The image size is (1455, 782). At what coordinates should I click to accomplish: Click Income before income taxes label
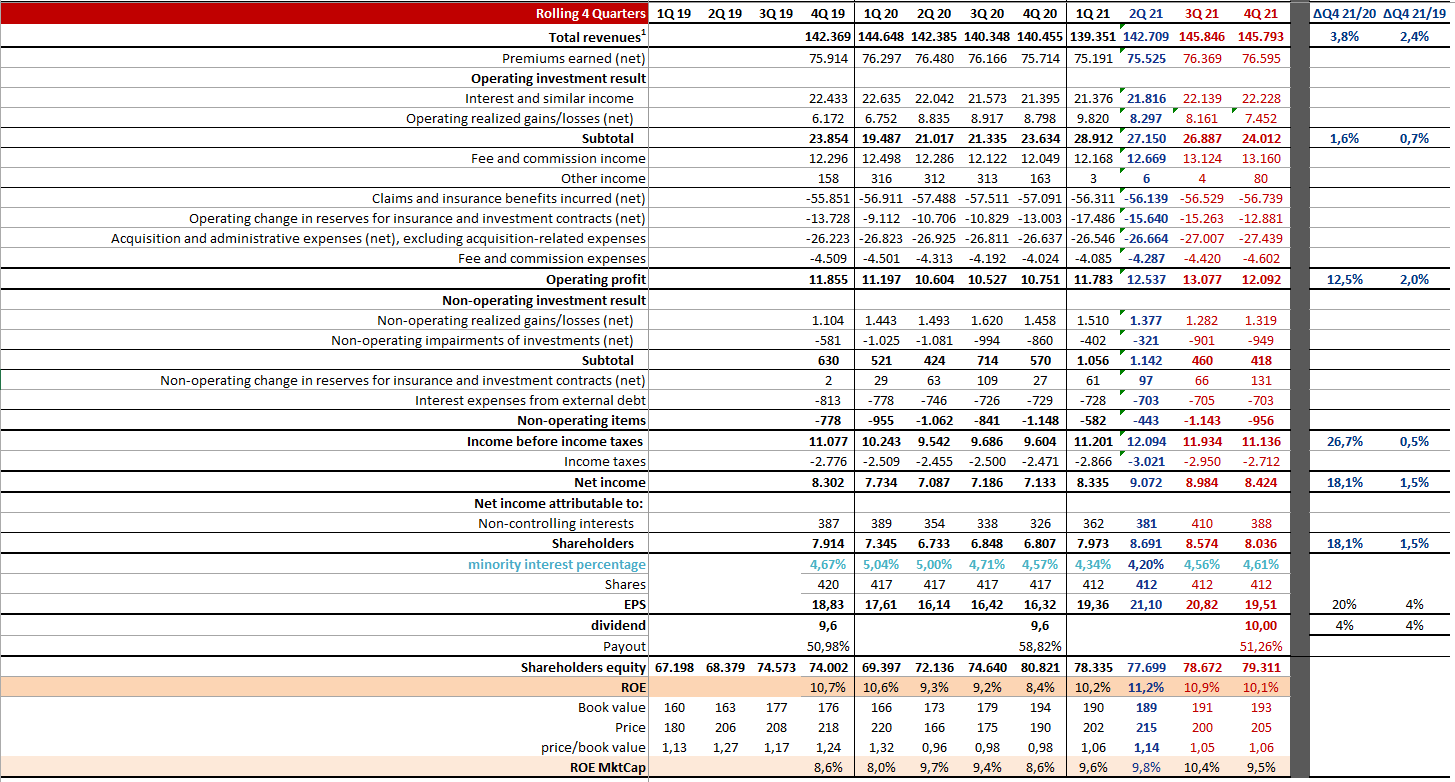tap(555, 441)
